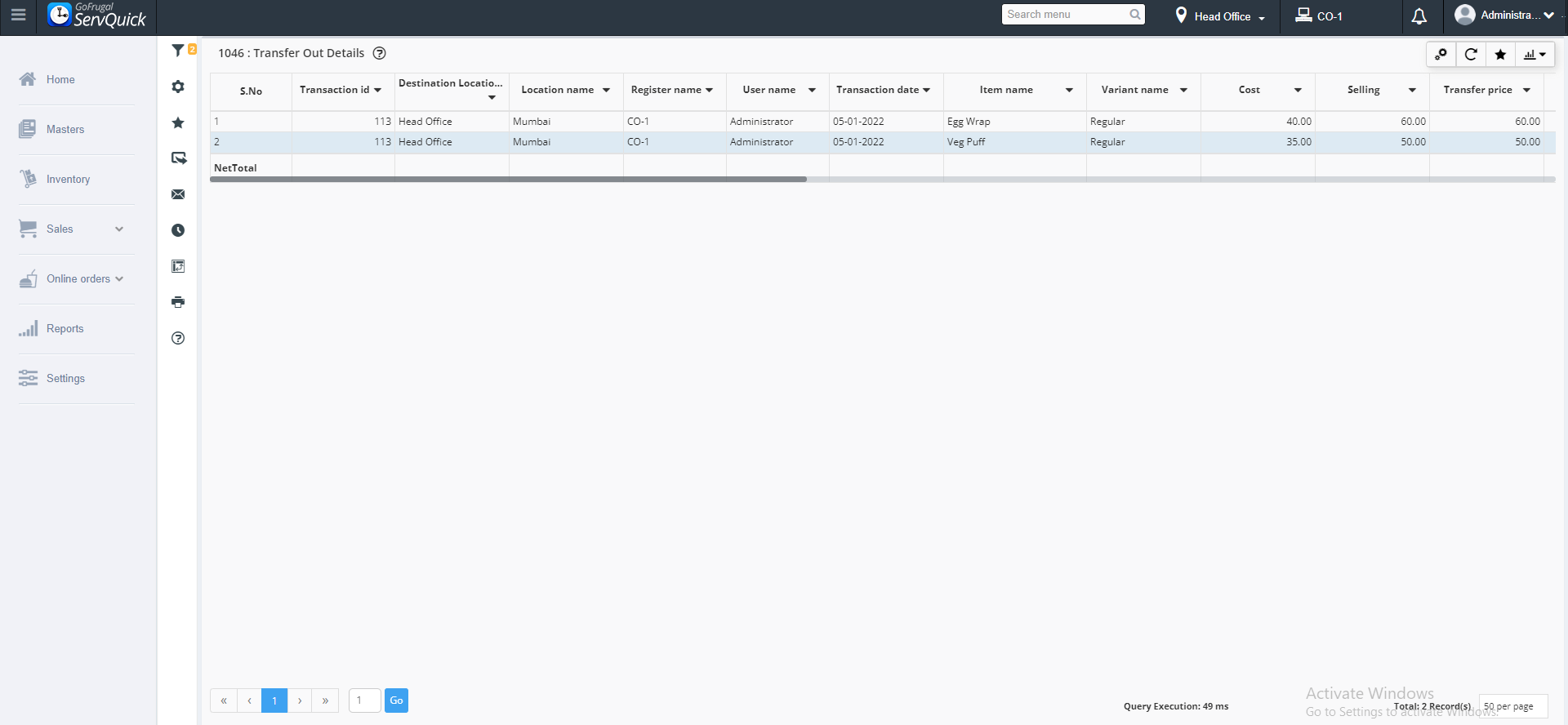Open Transfer price column dropdown
1568x725 pixels.
pos(1526,91)
